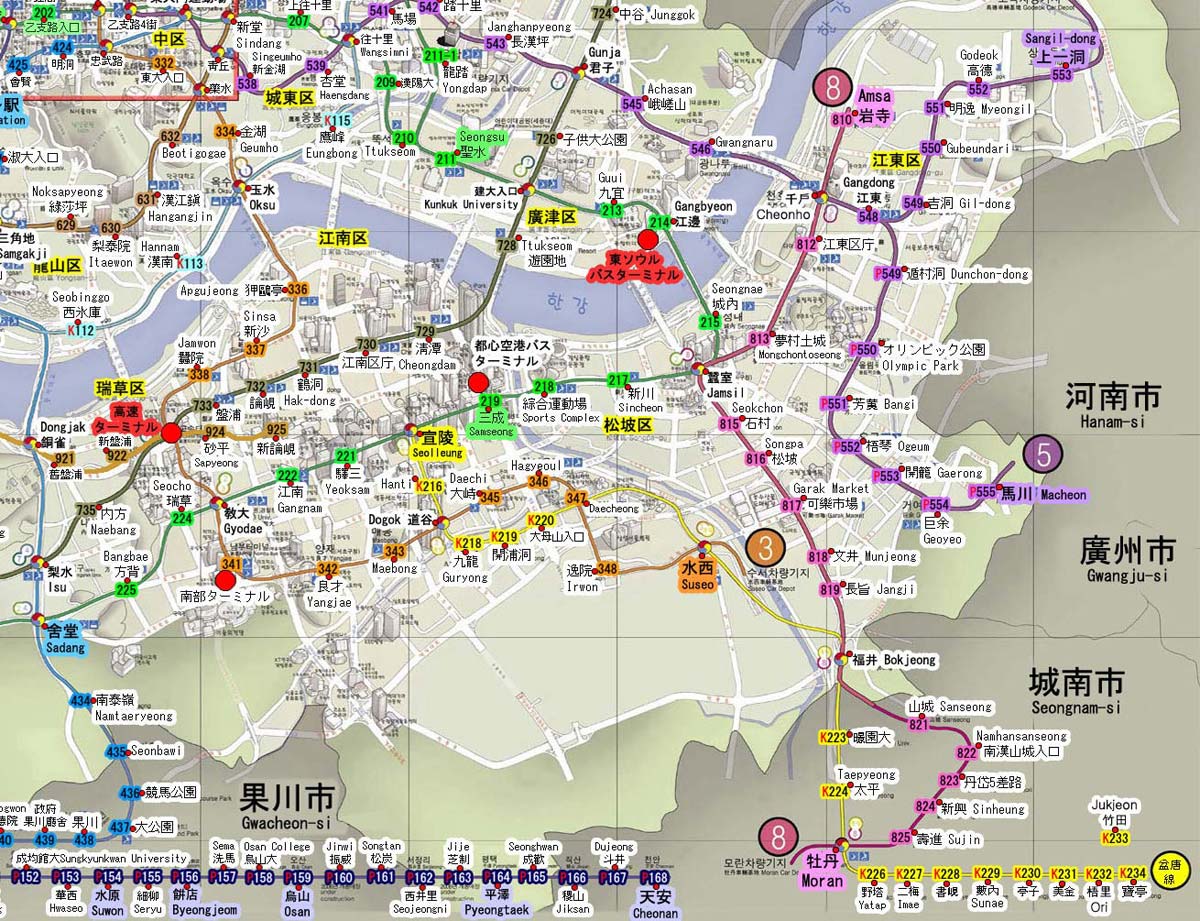Click the Cheonan station label
Viewport: 1200px width, 921px height.
pyautogui.click(x=655, y=903)
